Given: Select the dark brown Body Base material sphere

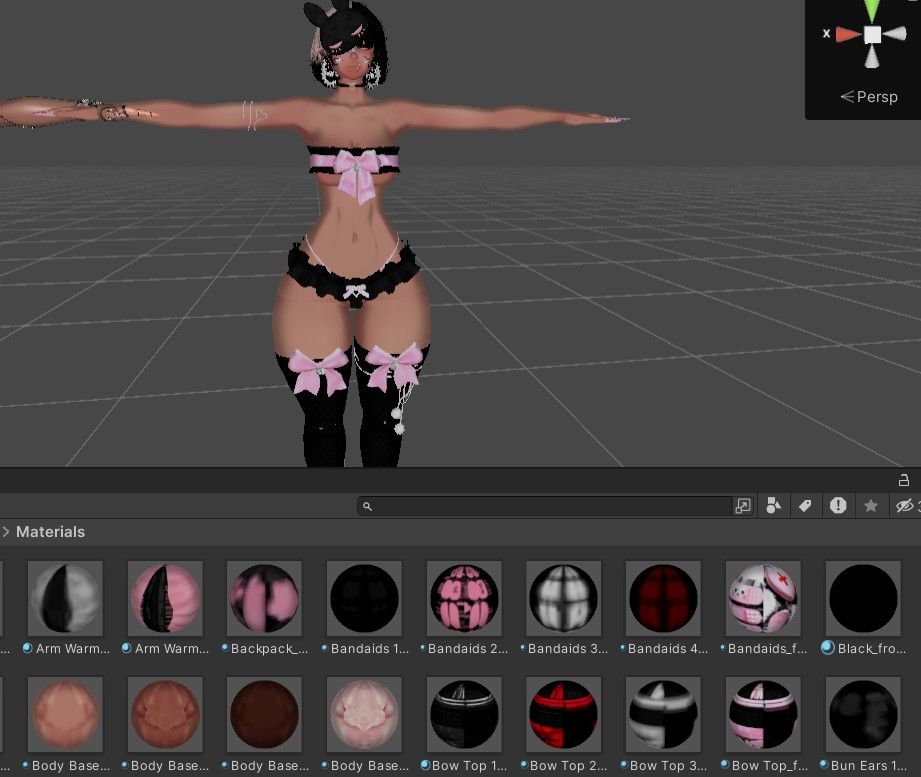Looking at the screenshot, I should tap(264, 714).
